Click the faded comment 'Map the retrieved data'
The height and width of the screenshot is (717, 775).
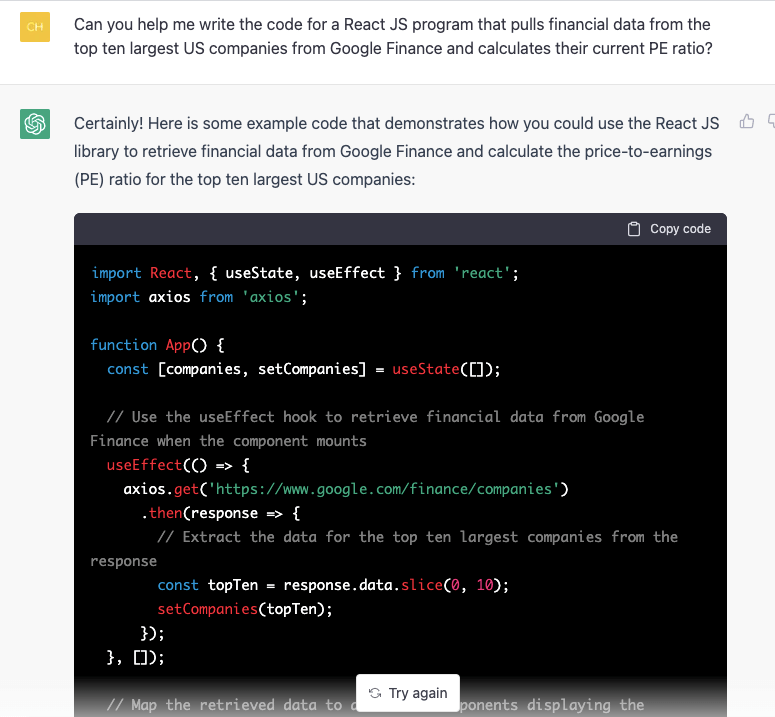(x=376, y=705)
